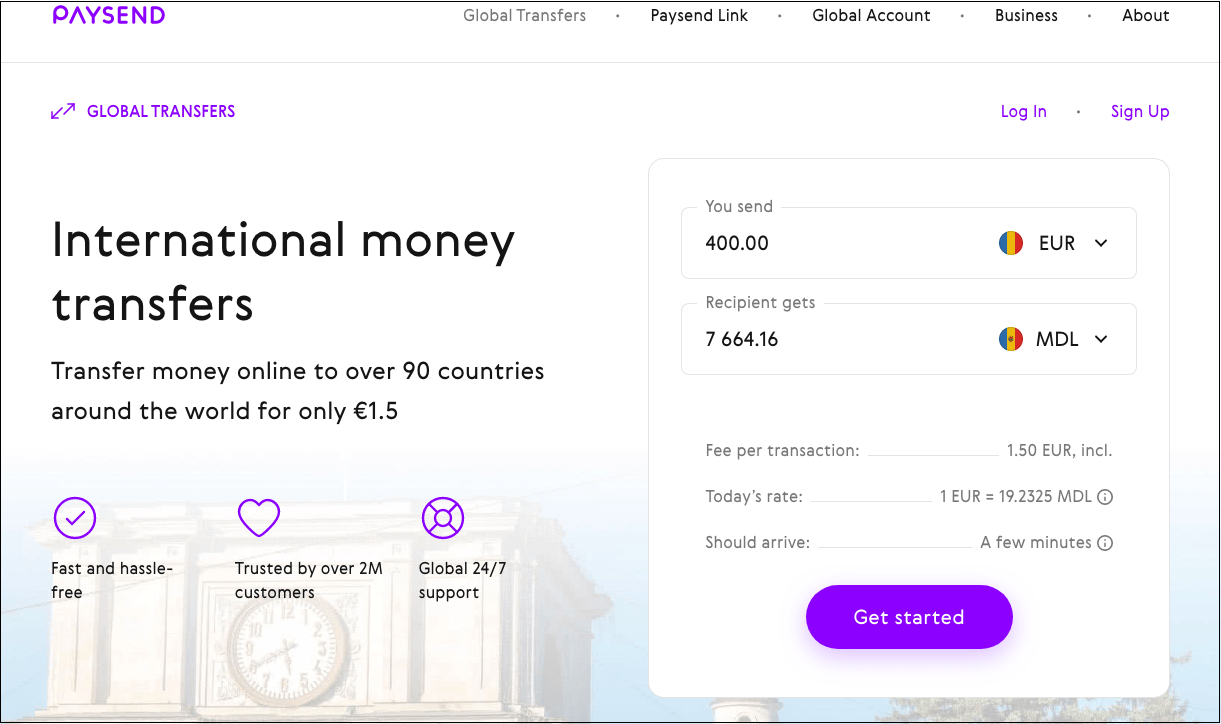This screenshot has width=1221, height=724.
Task: Open the Paysend Link menu item
Action: 699,16
